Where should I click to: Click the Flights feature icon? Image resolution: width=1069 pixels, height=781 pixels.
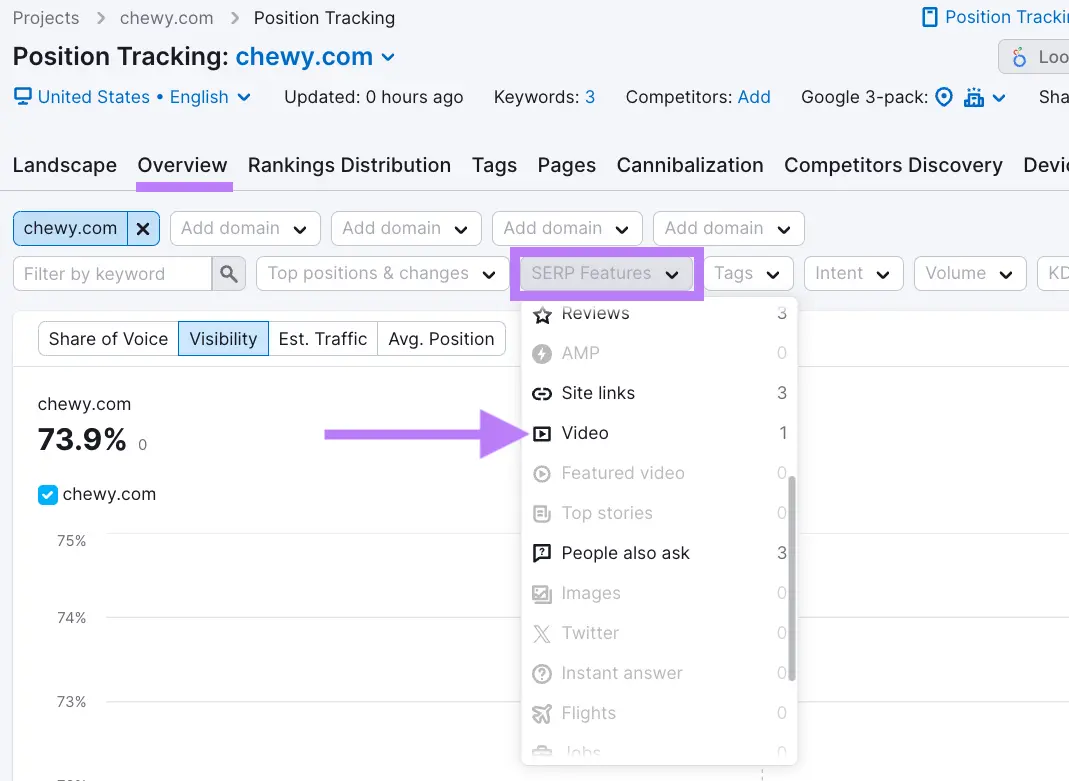click(x=541, y=713)
